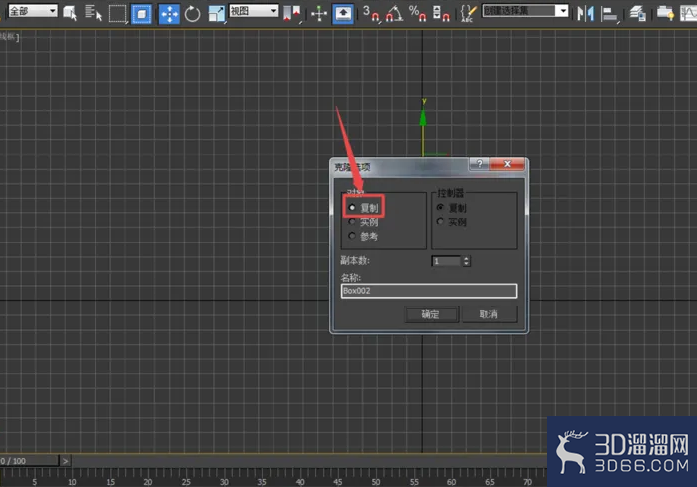This screenshot has height=487, width=697.
Task: Confirm the clone with 确定 button
Action: coord(431,314)
